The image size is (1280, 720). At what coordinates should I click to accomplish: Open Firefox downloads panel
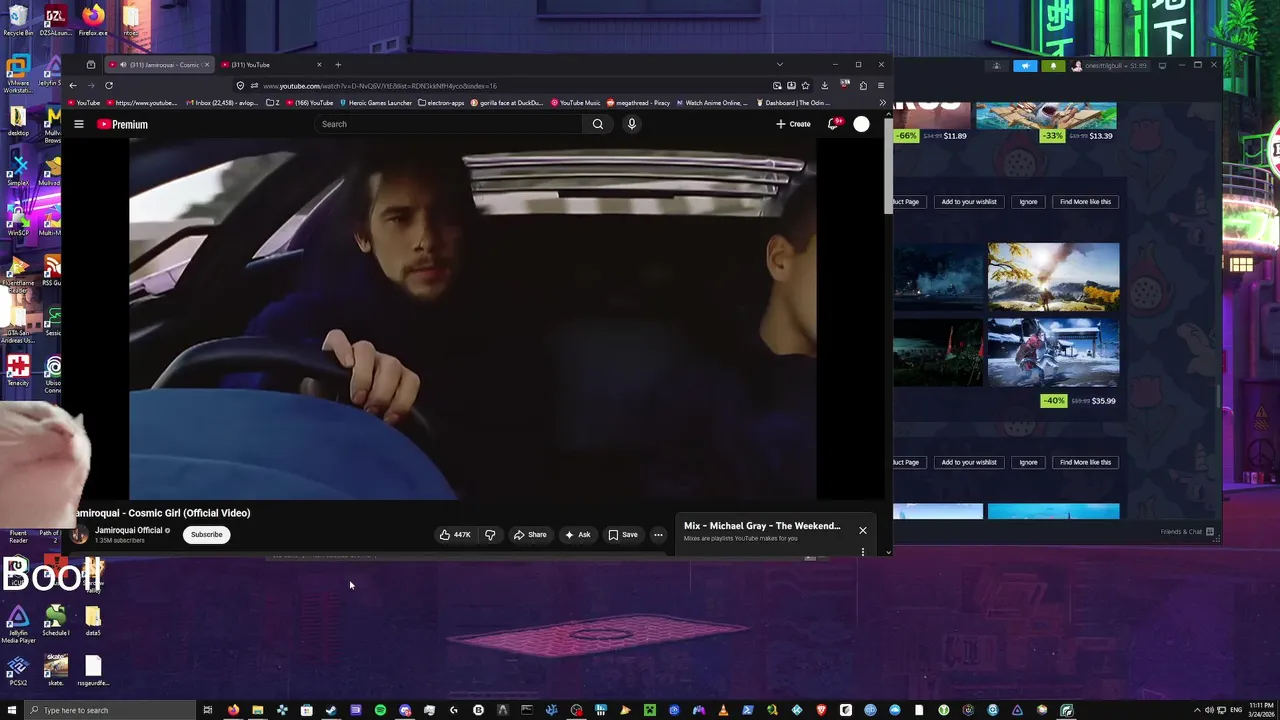pyautogui.click(x=824, y=85)
